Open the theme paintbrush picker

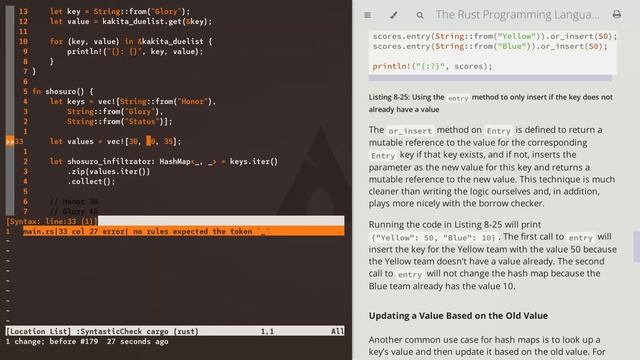tap(393, 15)
